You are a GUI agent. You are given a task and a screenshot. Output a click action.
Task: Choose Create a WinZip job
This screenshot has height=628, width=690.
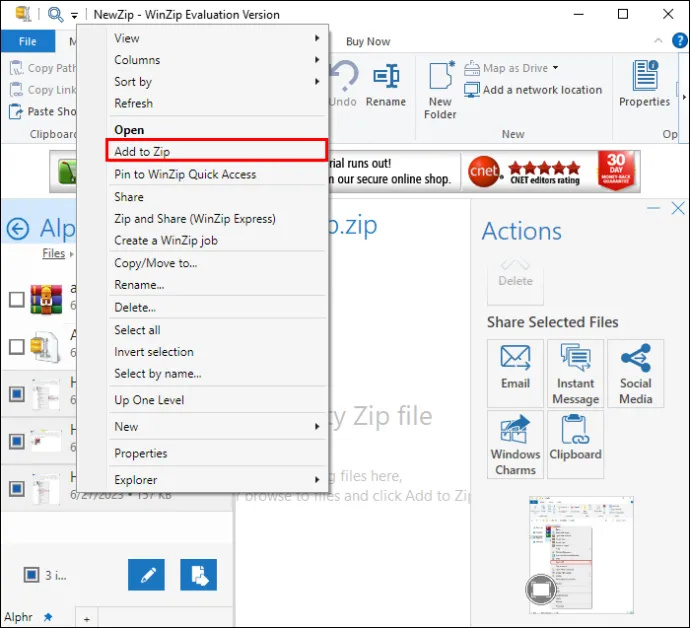pos(166,240)
